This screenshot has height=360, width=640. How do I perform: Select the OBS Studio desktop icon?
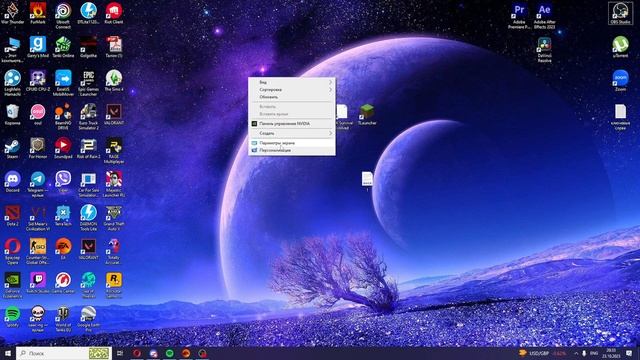620,13
